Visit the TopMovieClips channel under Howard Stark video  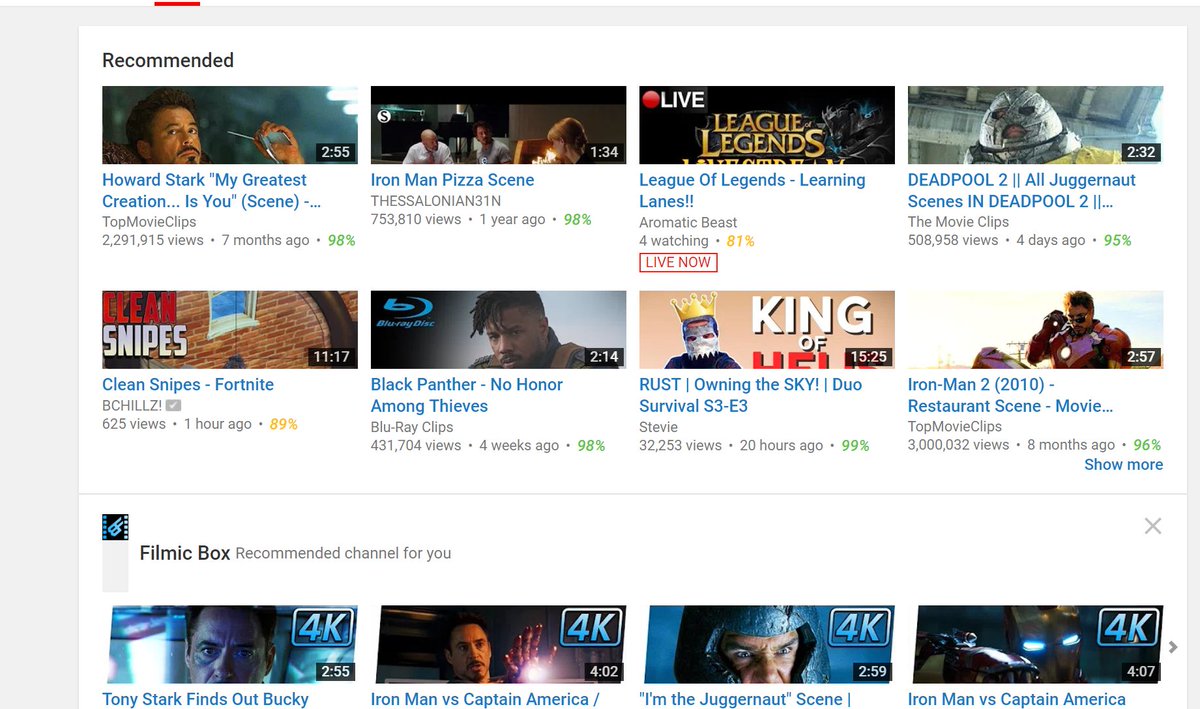(149, 222)
